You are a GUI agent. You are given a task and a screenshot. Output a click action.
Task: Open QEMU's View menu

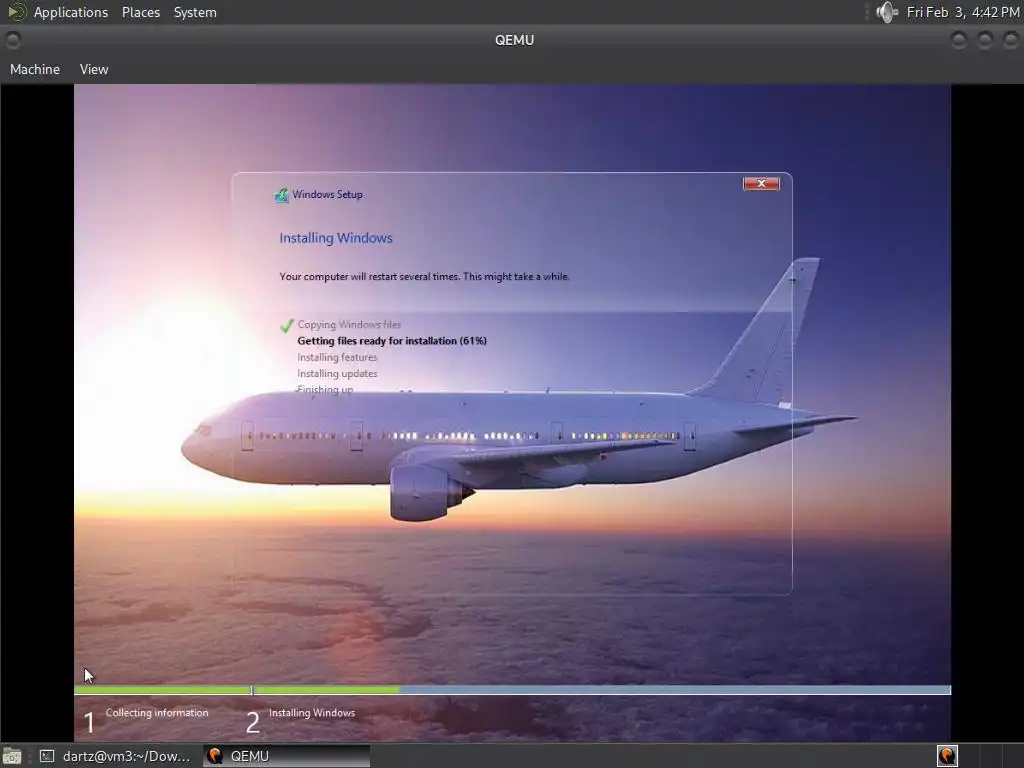pos(94,69)
